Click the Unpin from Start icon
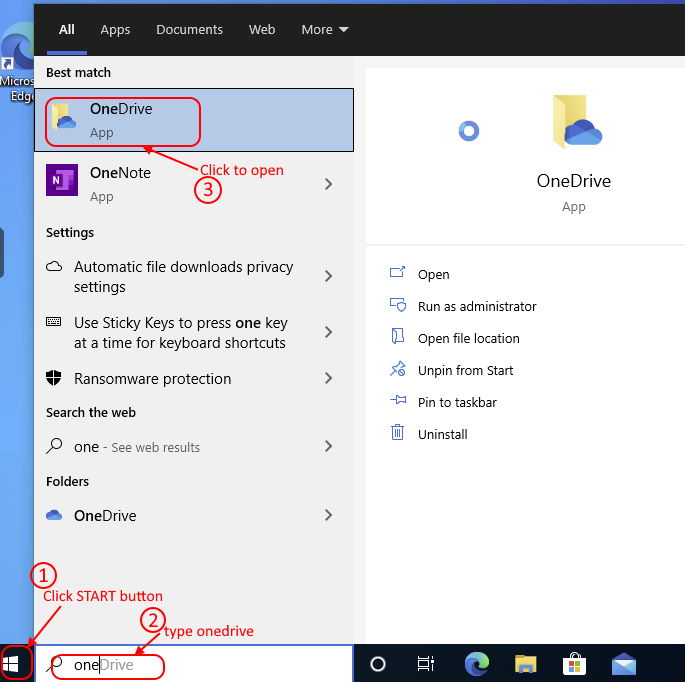 point(398,369)
